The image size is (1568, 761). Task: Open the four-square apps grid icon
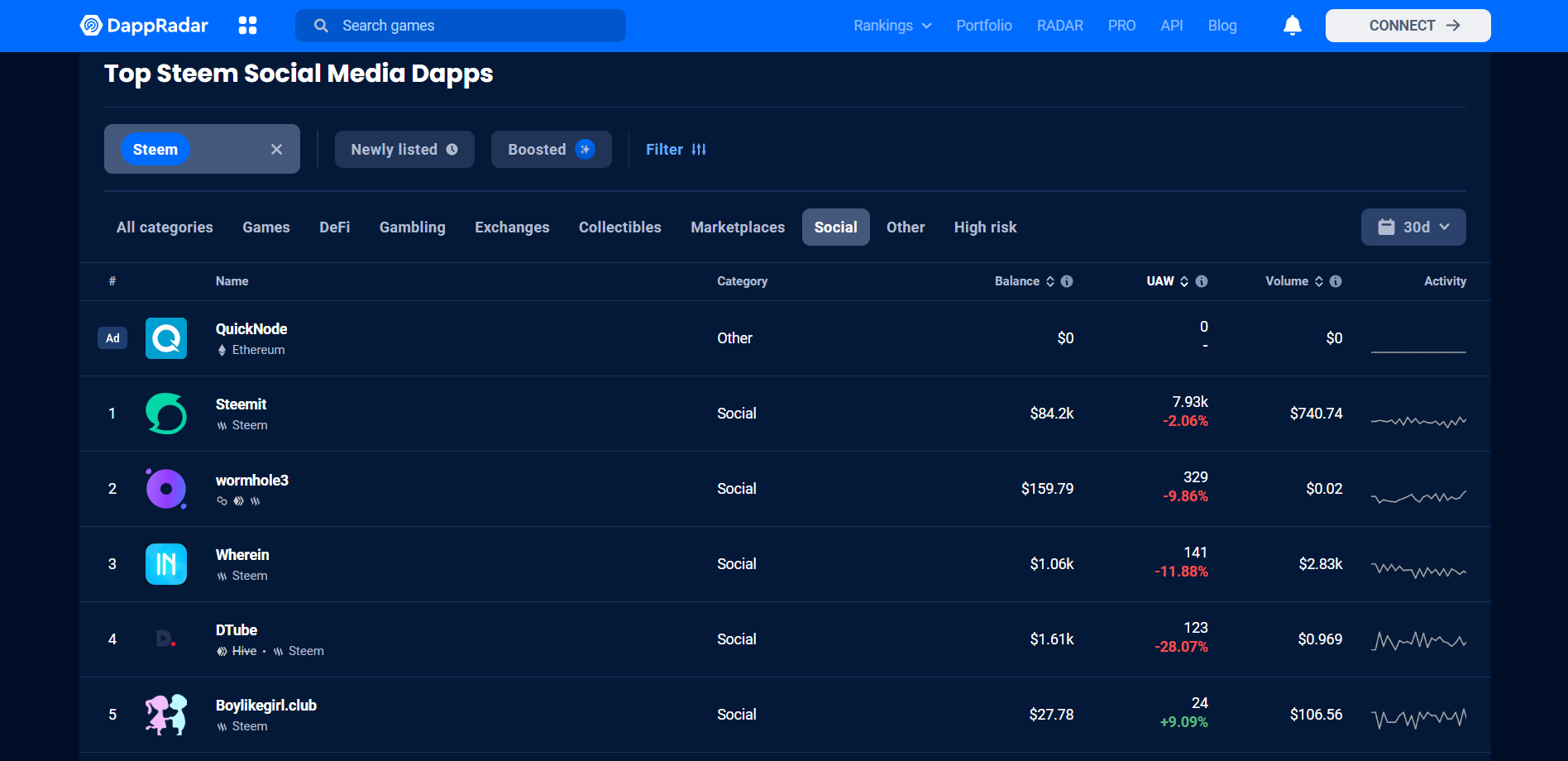tap(247, 26)
